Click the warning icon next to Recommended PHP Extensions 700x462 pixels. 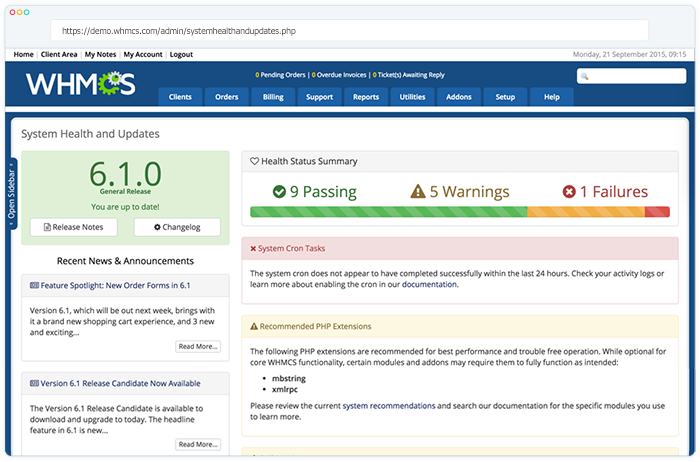pyautogui.click(x=254, y=327)
